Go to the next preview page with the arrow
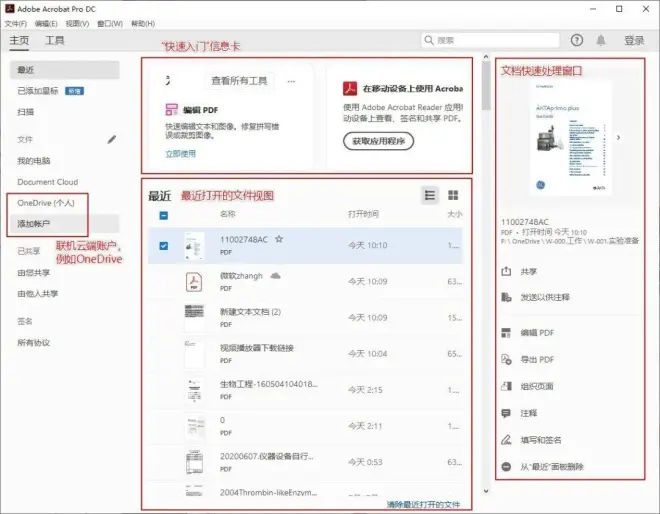 618,137
